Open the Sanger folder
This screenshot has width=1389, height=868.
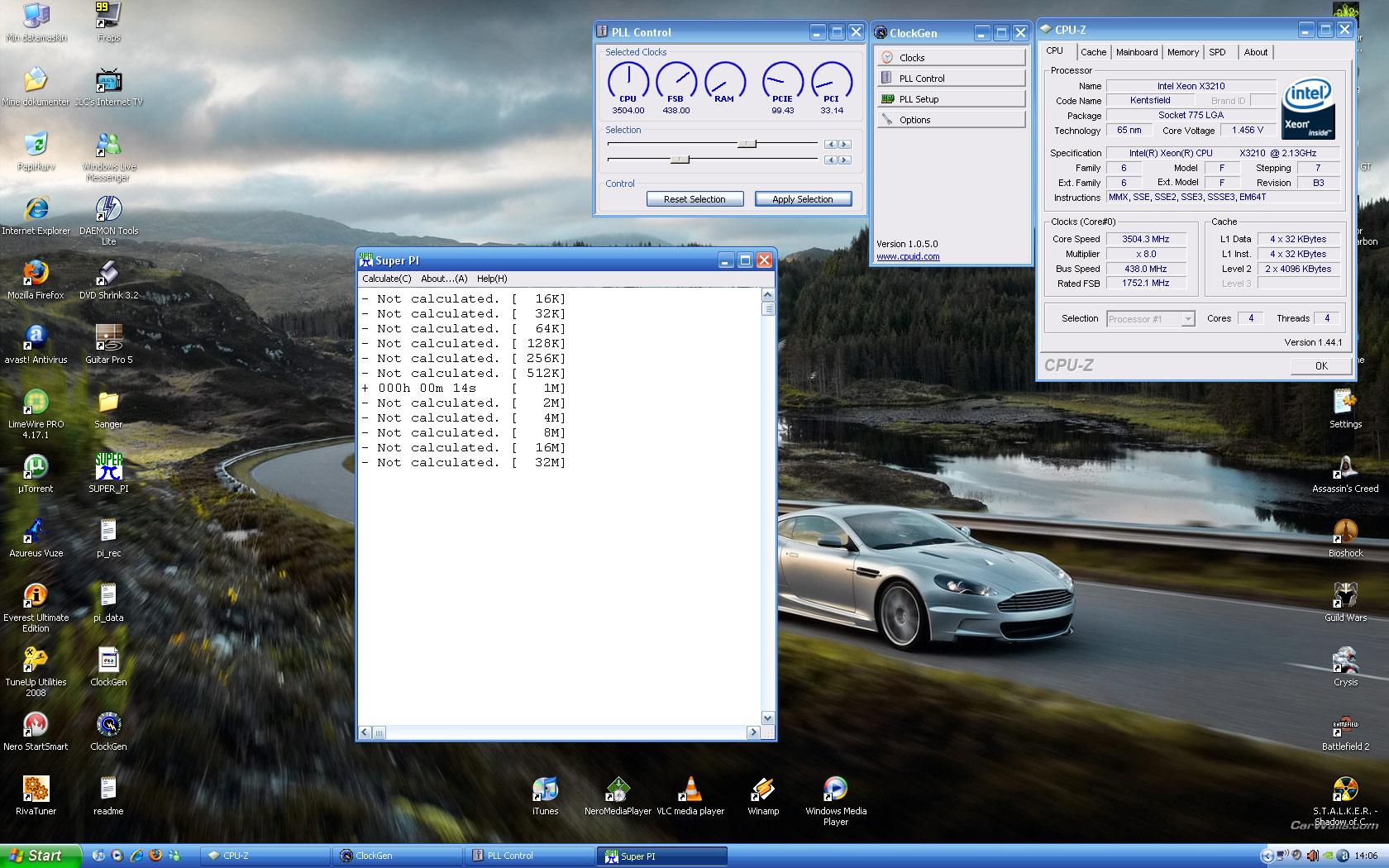point(108,408)
